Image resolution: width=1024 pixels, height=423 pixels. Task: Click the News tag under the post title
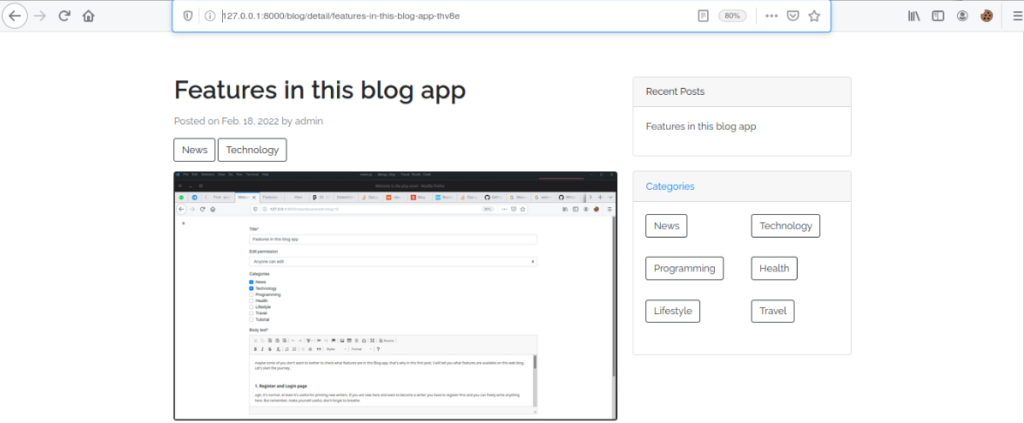coord(195,149)
